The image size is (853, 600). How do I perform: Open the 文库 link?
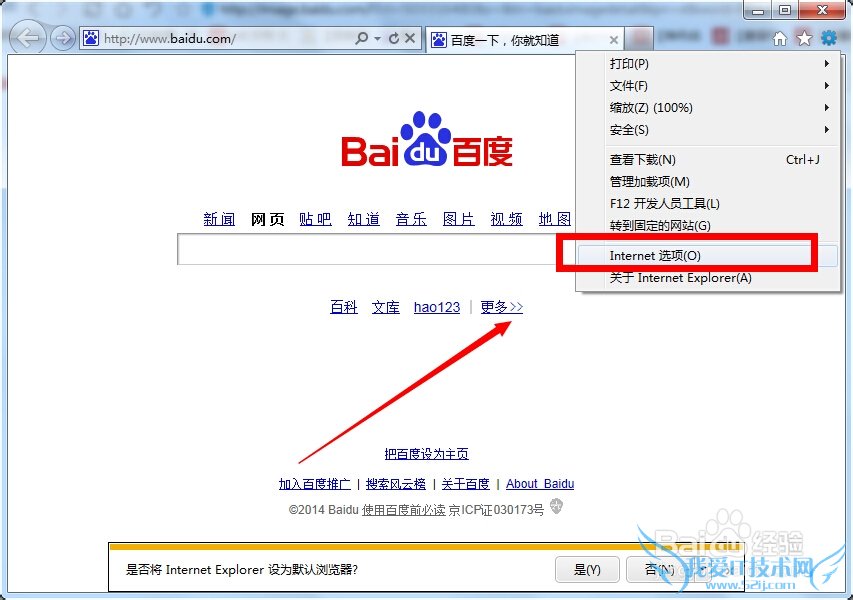click(386, 307)
